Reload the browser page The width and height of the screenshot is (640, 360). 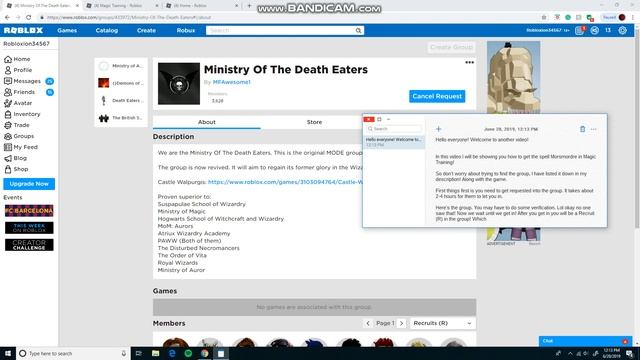[29, 18]
